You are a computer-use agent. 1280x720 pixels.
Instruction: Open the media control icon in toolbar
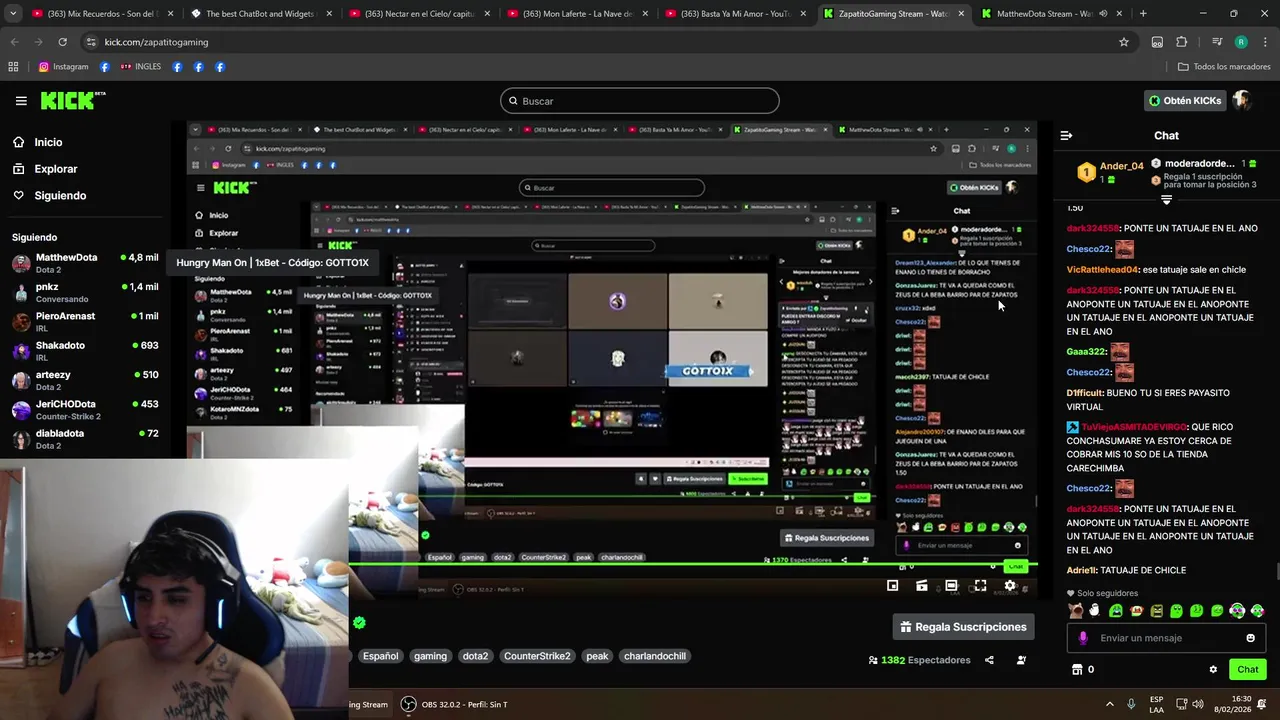coord(1217,42)
